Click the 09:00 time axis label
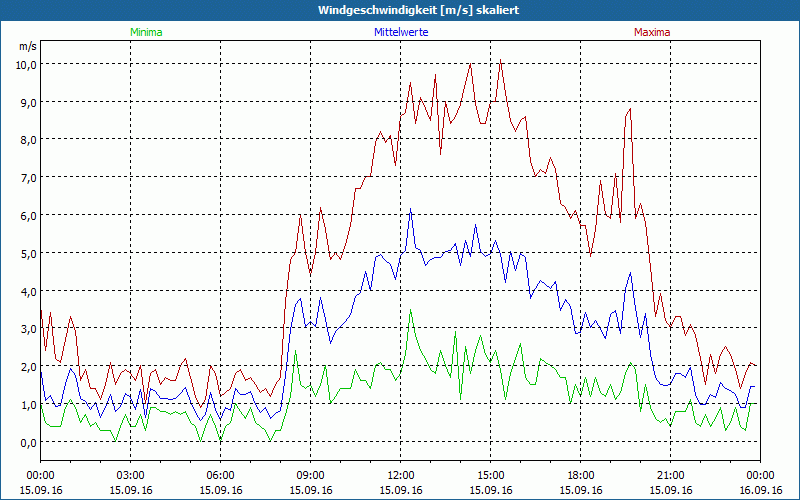Image resolution: width=800 pixels, height=500 pixels. coord(310,476)
